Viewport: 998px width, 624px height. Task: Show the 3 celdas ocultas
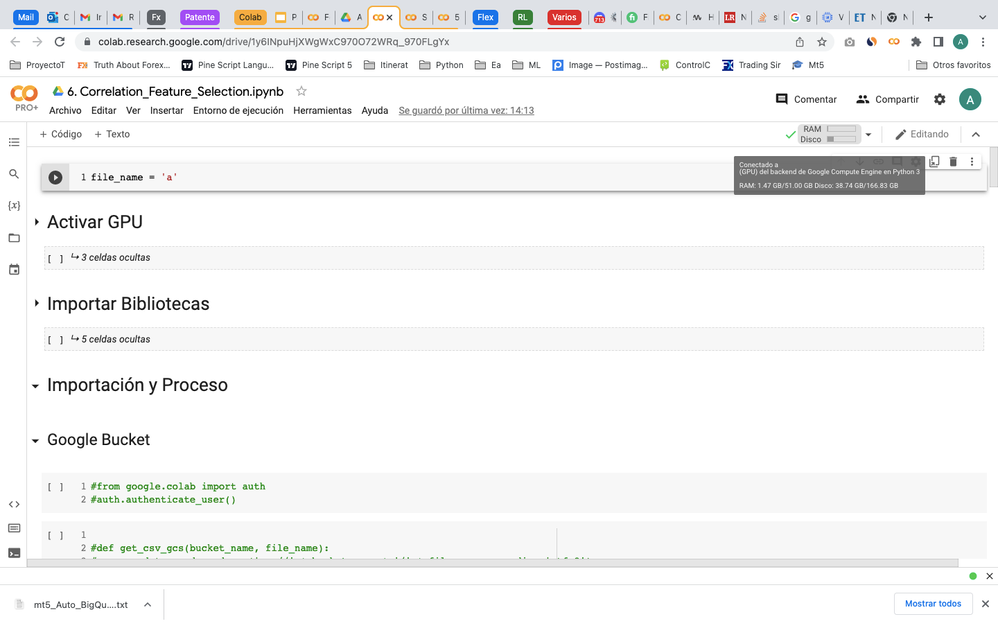tap(115, 257)
